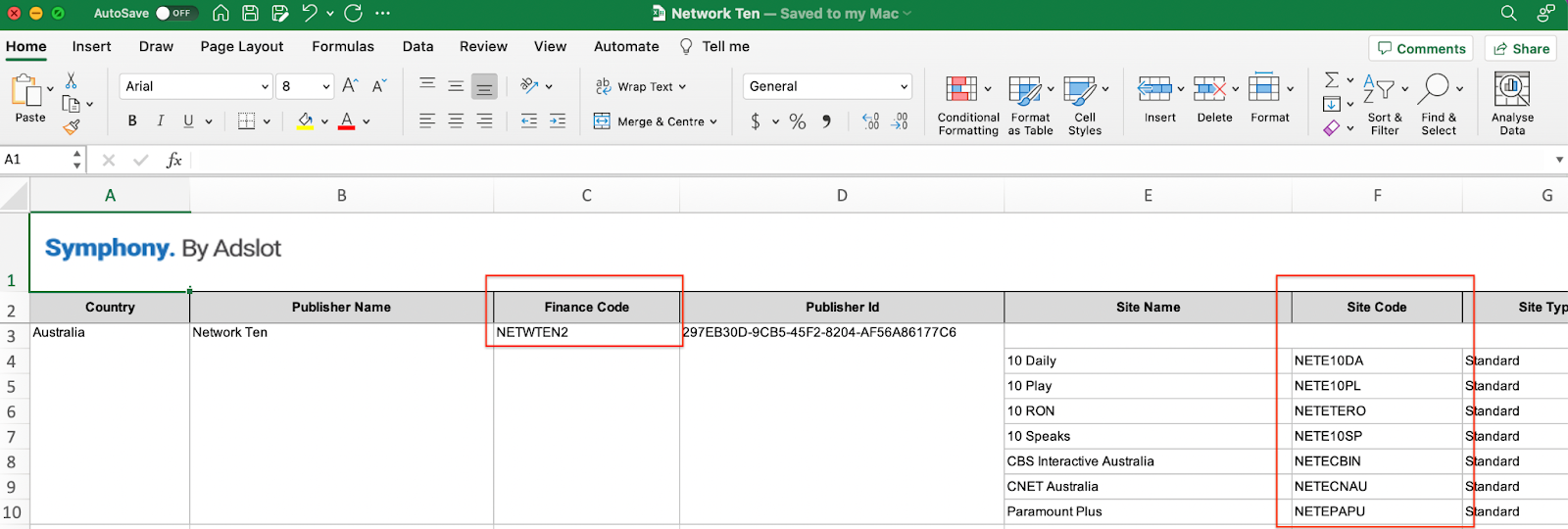1568x529 pixels.
Task: Open the search magnifier in title bar
Action: pos(1508,13)
